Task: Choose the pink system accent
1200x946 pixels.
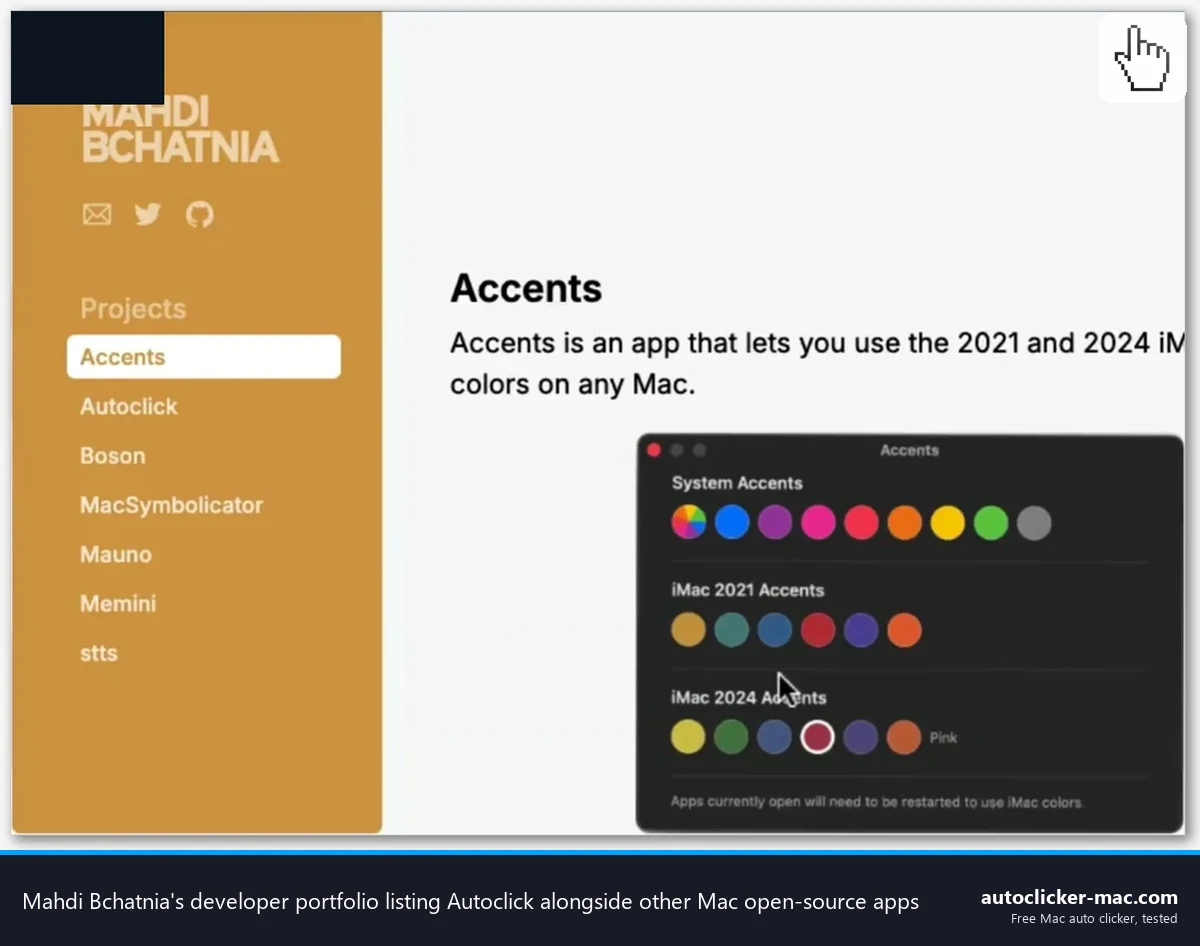Action: [818, 522]
